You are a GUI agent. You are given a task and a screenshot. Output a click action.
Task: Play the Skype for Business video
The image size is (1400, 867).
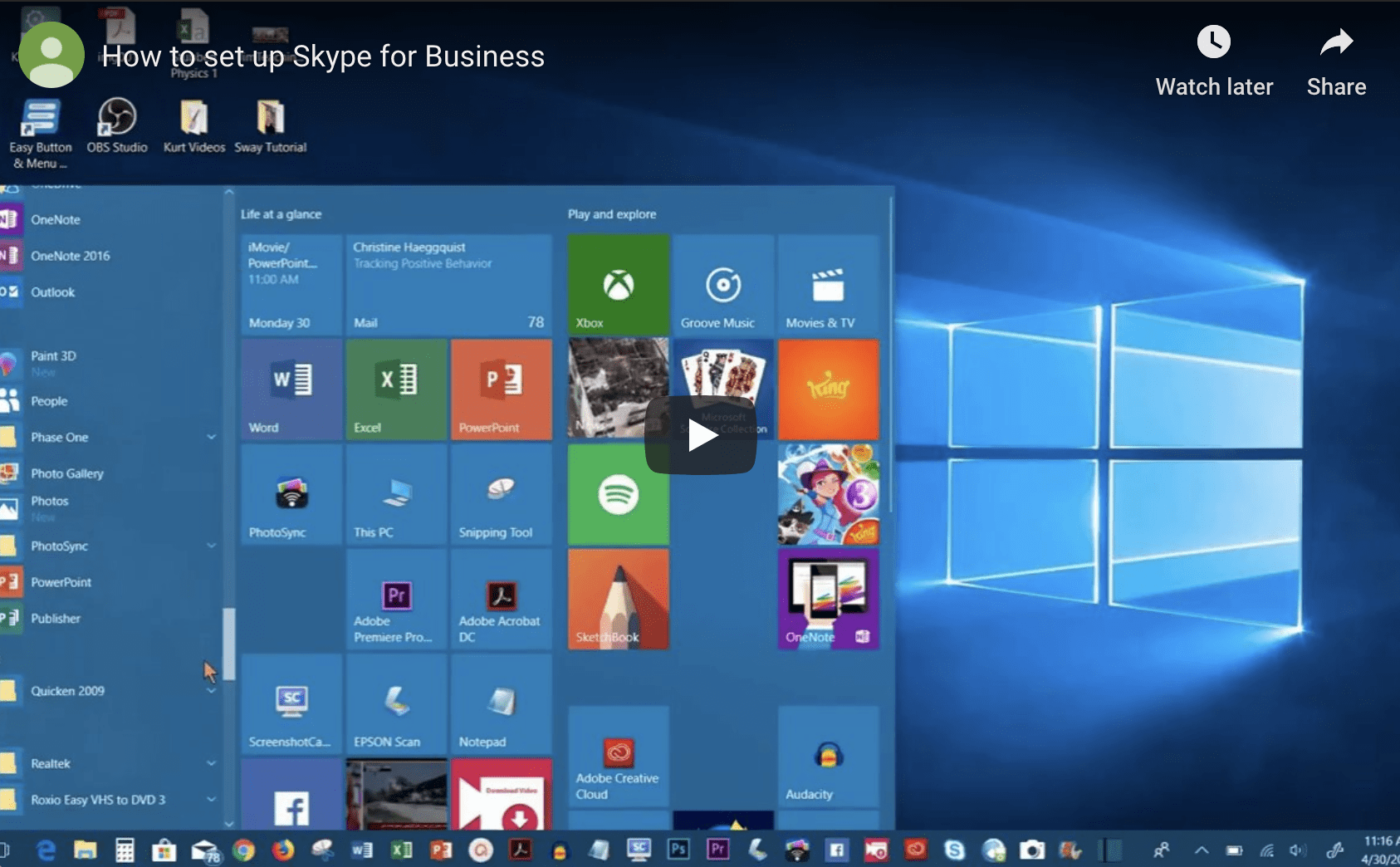[700, 435]
